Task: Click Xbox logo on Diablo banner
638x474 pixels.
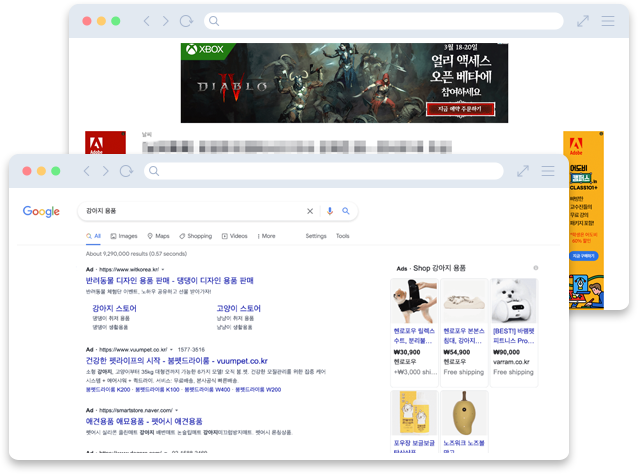Action: [205, 50]
